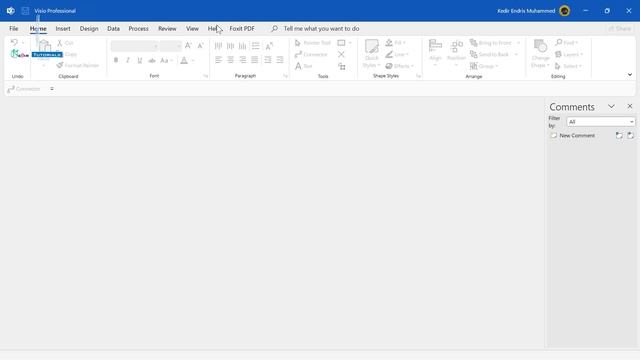The image size is (640, 360).
Task: Toggle the bullets list icon
Action: [x=256, y=46]
